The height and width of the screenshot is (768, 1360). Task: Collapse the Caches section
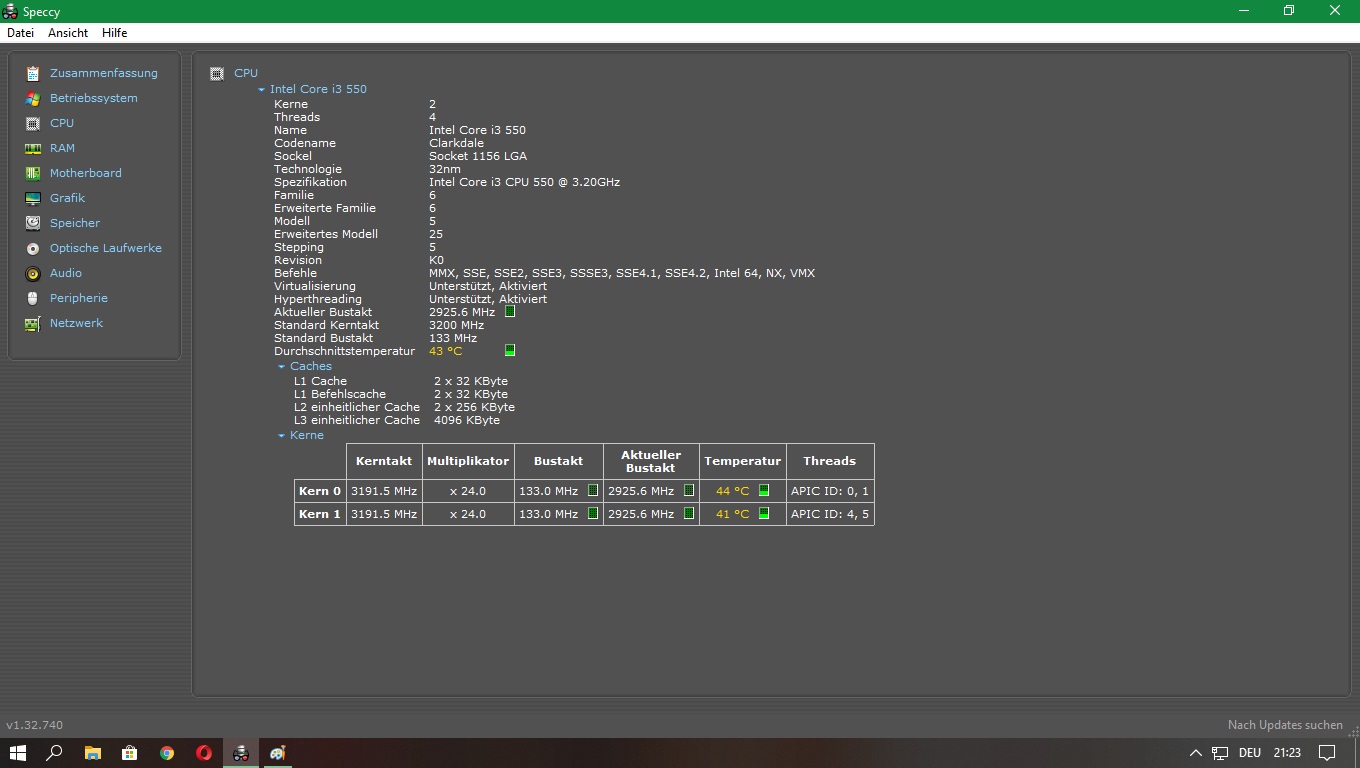click(282, 367)
